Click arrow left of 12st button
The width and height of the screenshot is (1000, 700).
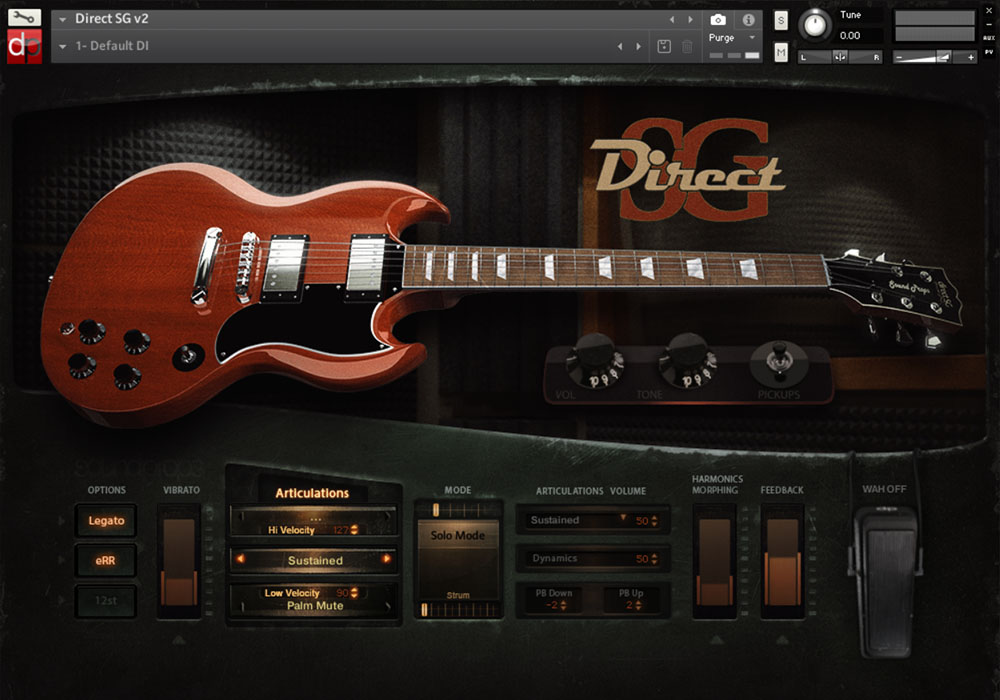[62, 600]
